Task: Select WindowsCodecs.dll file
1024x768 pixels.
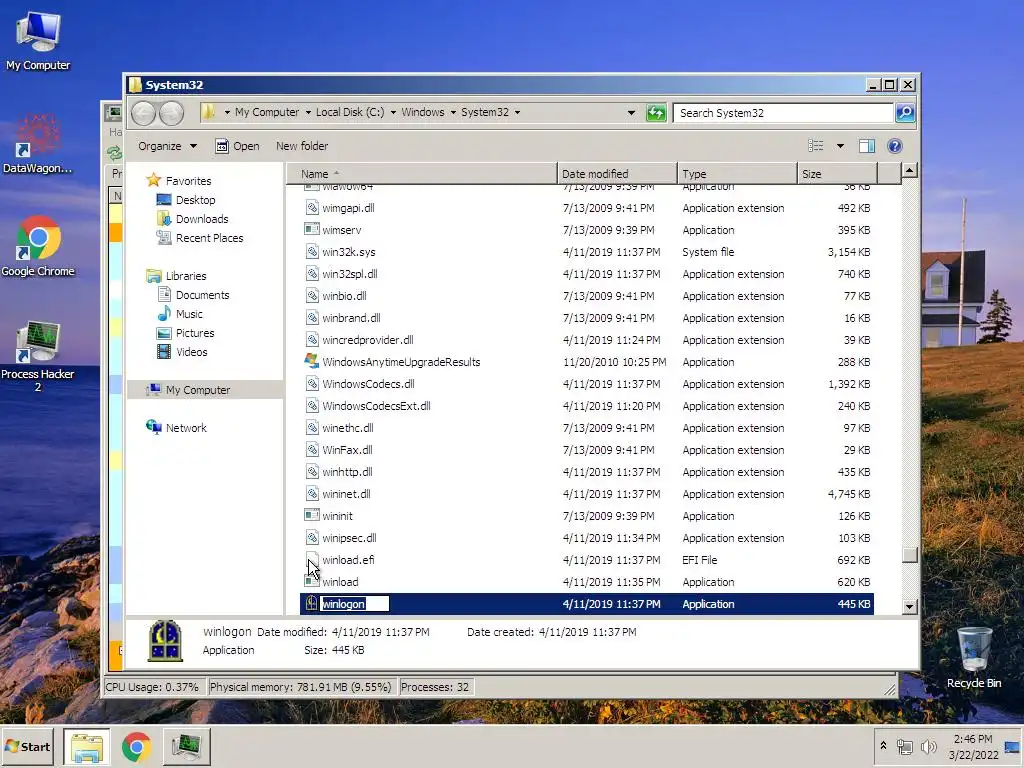Action: (x=587, y=383)
